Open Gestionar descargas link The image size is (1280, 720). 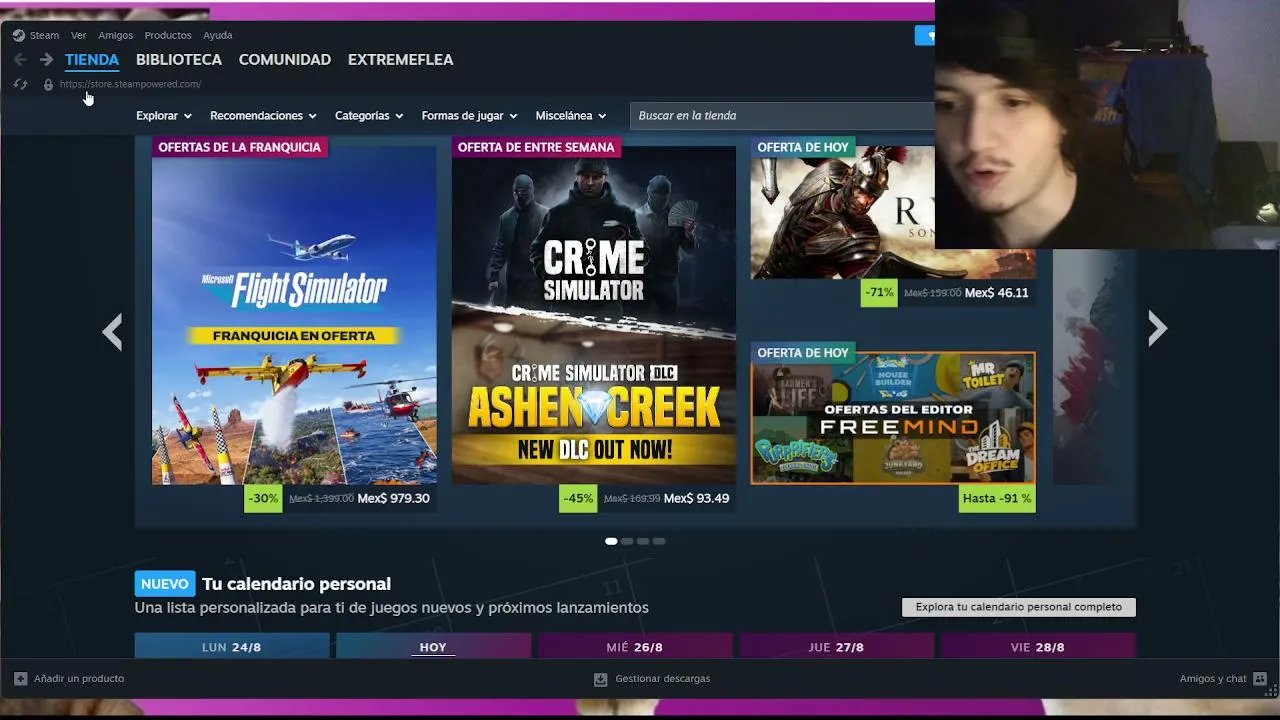point(663,678)
